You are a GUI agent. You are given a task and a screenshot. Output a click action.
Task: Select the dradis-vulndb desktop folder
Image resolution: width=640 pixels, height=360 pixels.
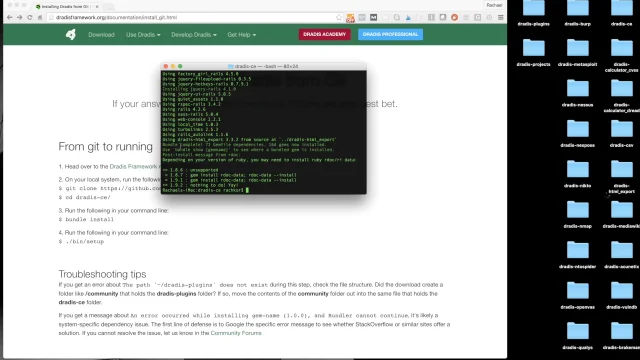[622, 295]
